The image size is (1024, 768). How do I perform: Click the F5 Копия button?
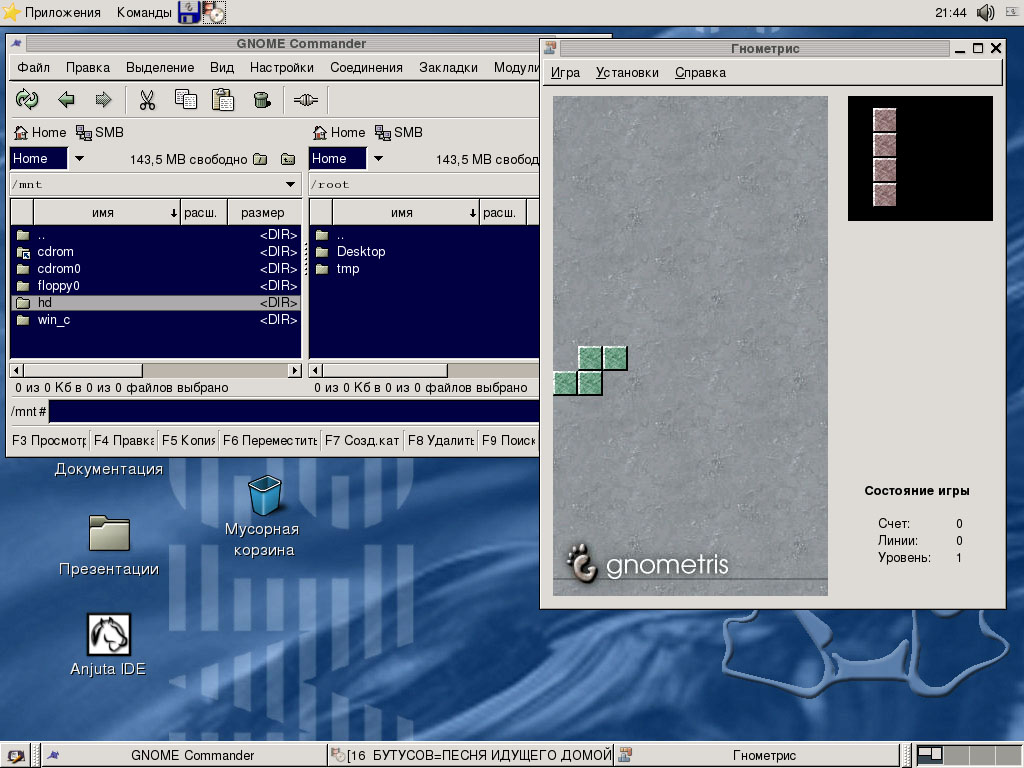point(188,440)
